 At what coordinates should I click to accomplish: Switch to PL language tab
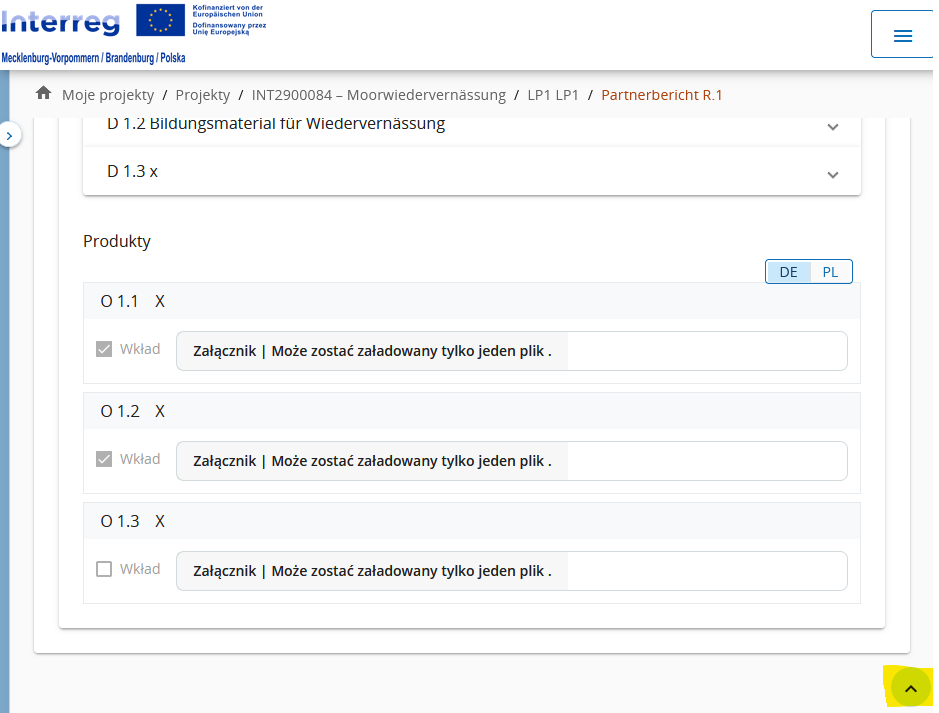[x=830, y=272]
